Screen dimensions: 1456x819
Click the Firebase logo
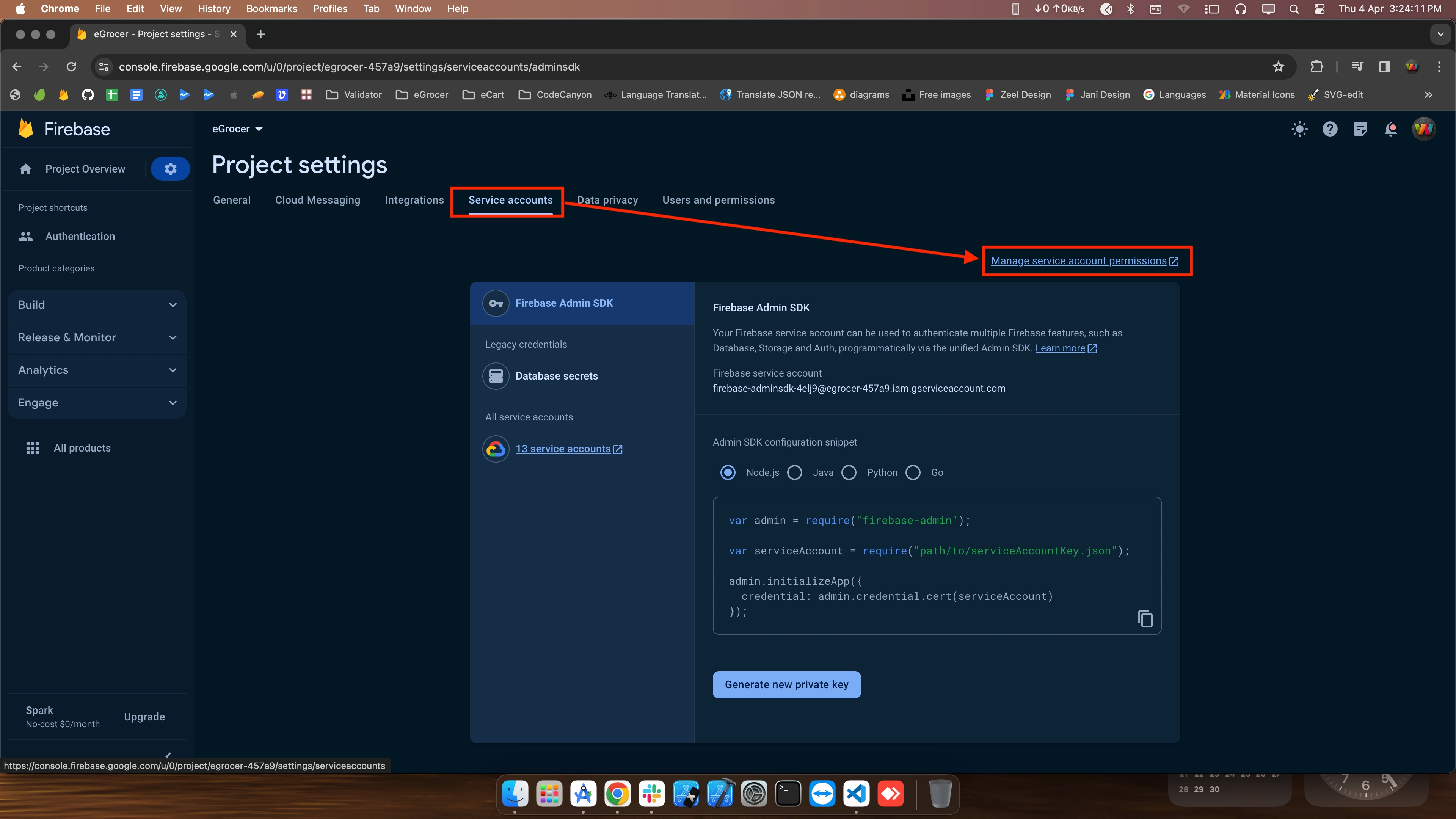(64, 129)
